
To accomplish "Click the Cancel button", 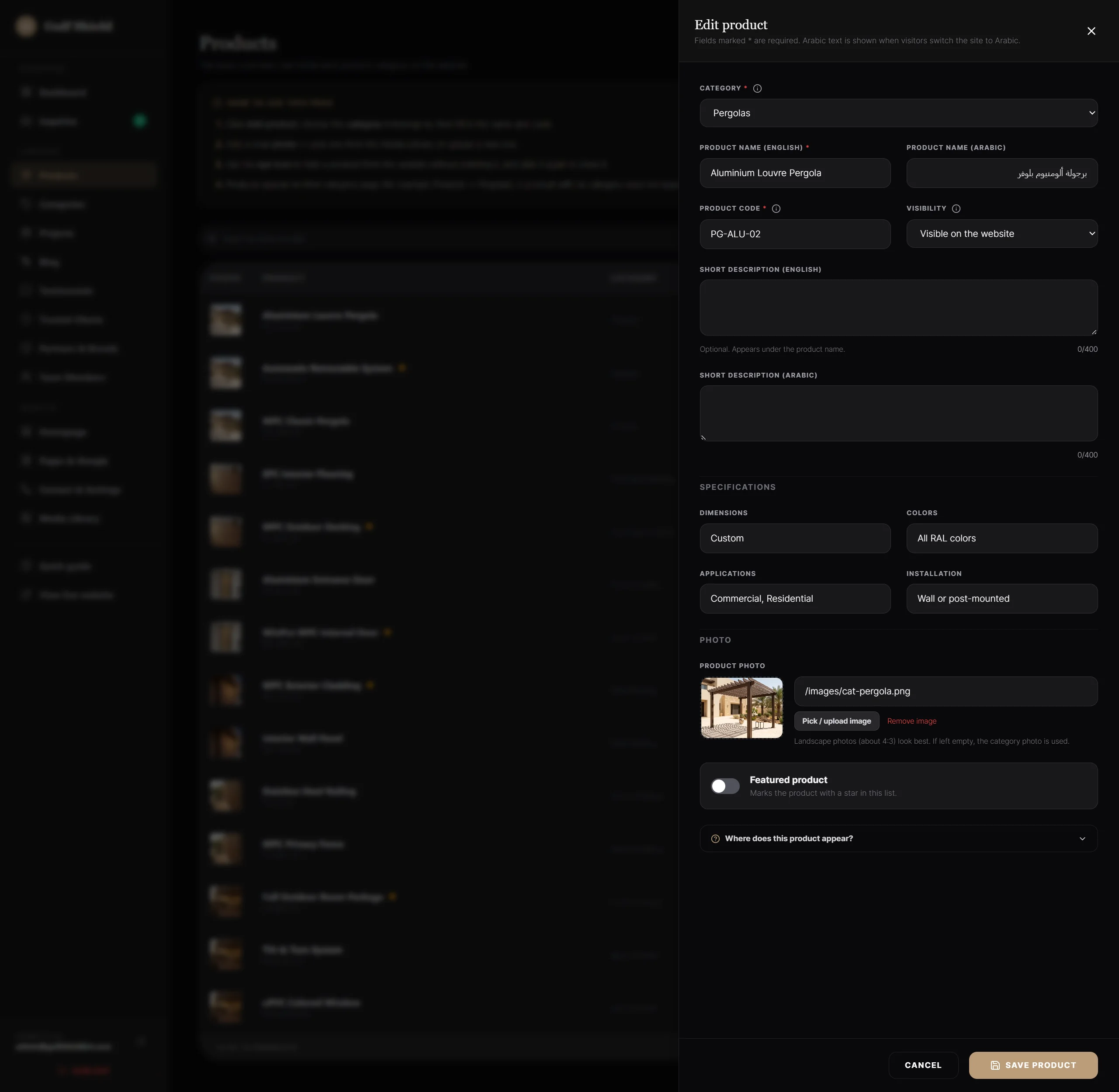I will click(x=923, y=1065).
